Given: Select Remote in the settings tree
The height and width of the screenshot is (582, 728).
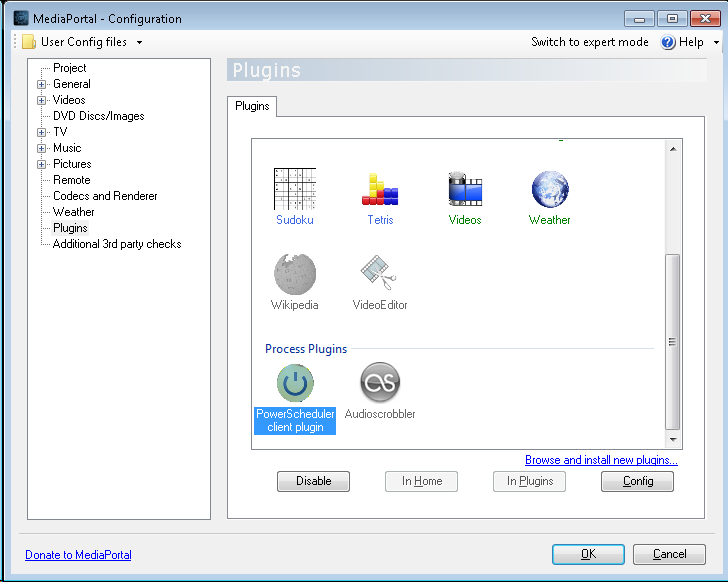Looking at the screenshot, I should point(72,180).
